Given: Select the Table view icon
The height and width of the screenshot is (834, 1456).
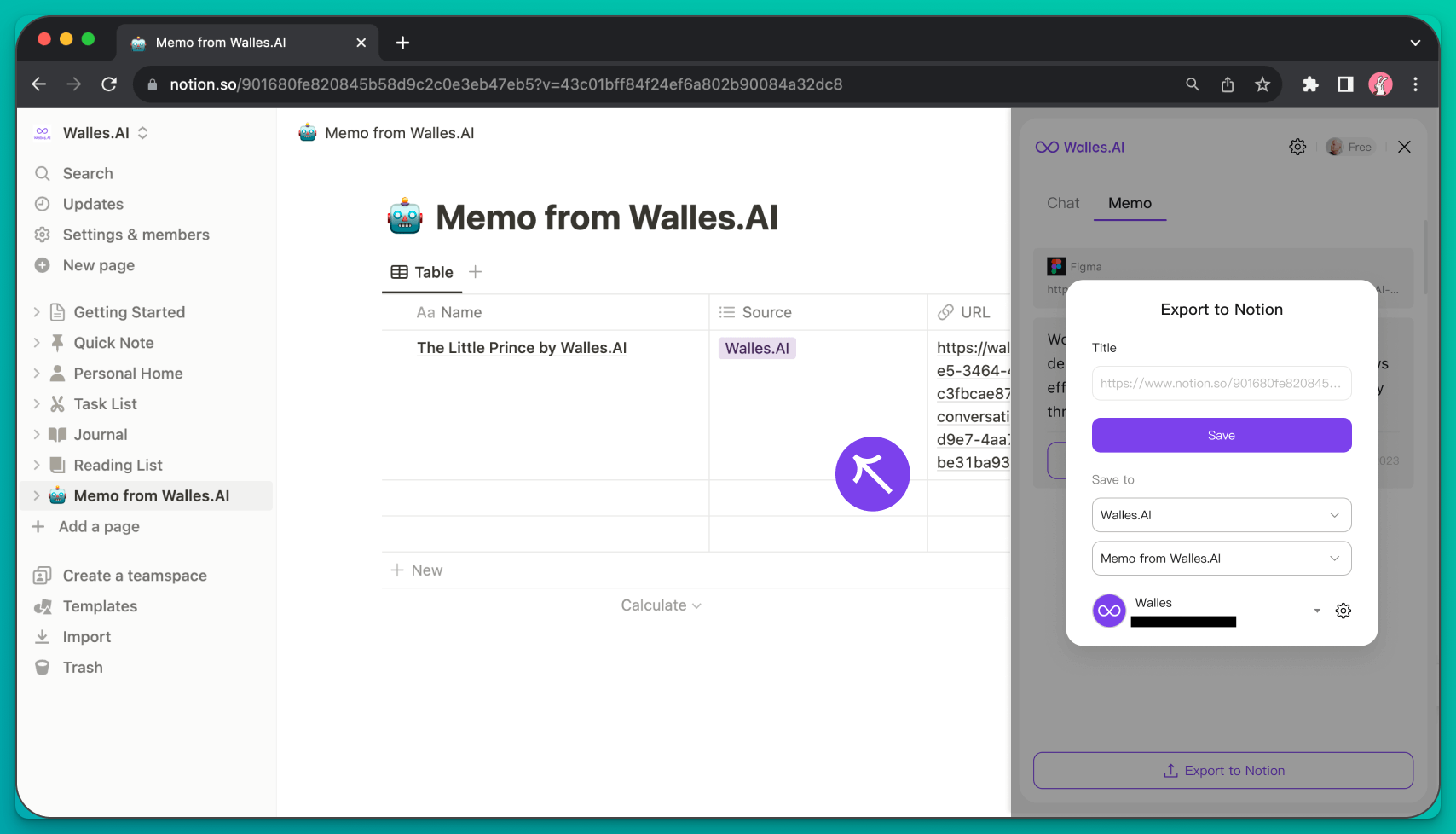Looking at the screenshot, I should pos(400,271).
